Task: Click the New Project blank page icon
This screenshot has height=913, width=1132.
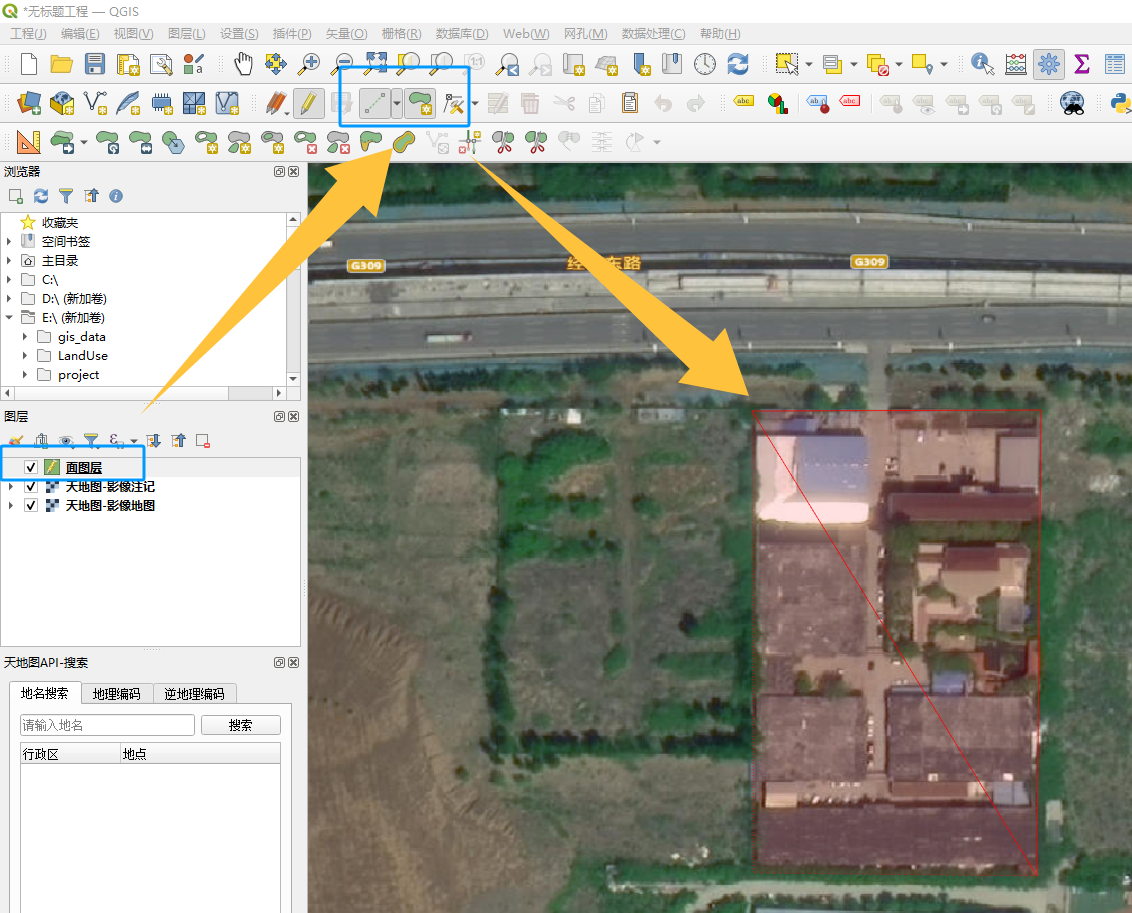Action: tap(29, 64)
